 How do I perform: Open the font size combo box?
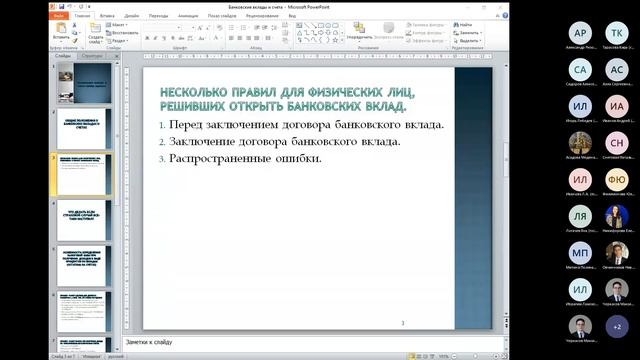(189, 28)
